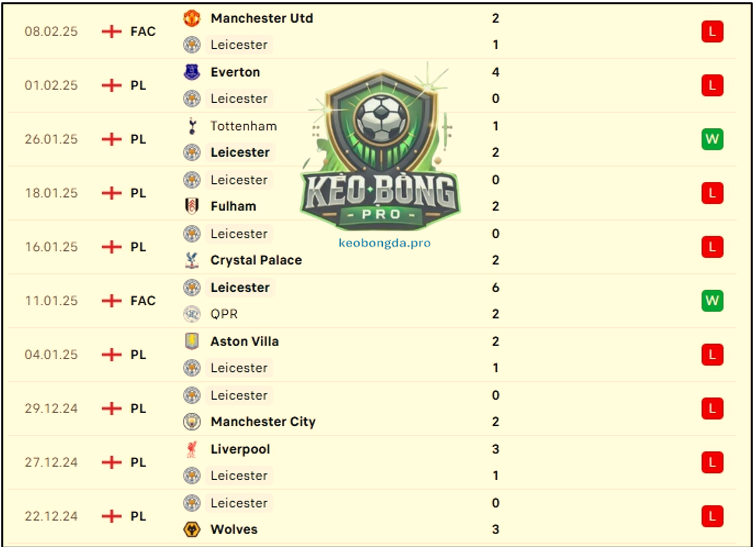
Task: Open the Leicester team name versus Fulham
Action: [239, 180]
